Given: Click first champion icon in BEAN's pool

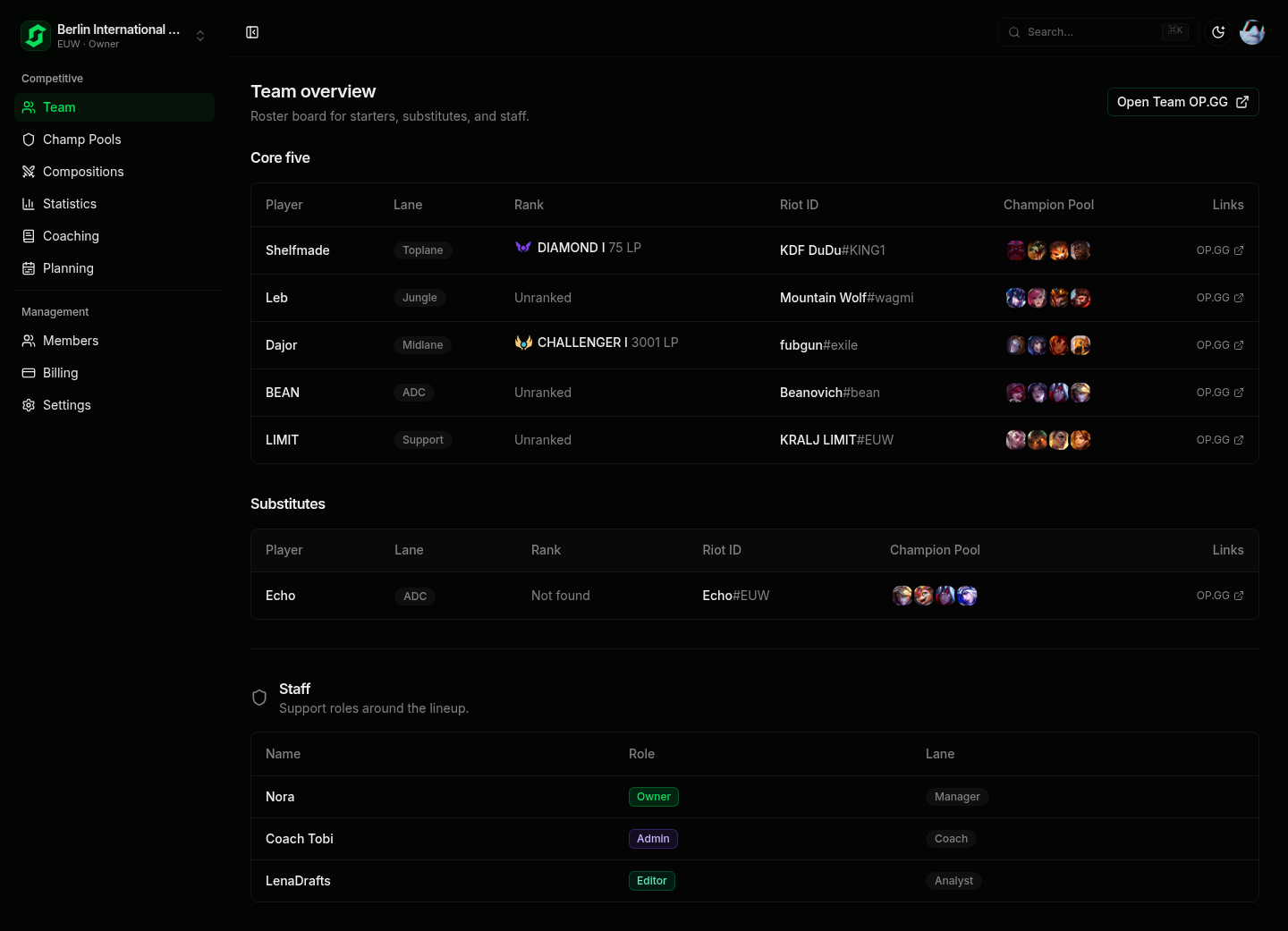Looking at the screenshot, I should click(x=1016, y=393).
